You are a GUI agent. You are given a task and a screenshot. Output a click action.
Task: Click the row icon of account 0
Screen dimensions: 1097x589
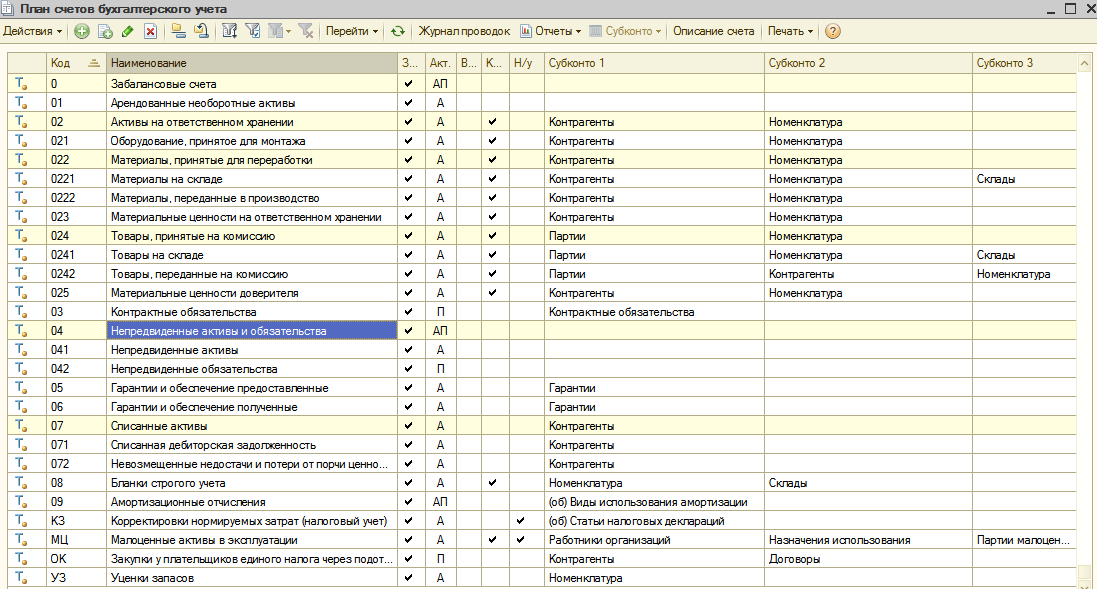click(x=22, y=84)
